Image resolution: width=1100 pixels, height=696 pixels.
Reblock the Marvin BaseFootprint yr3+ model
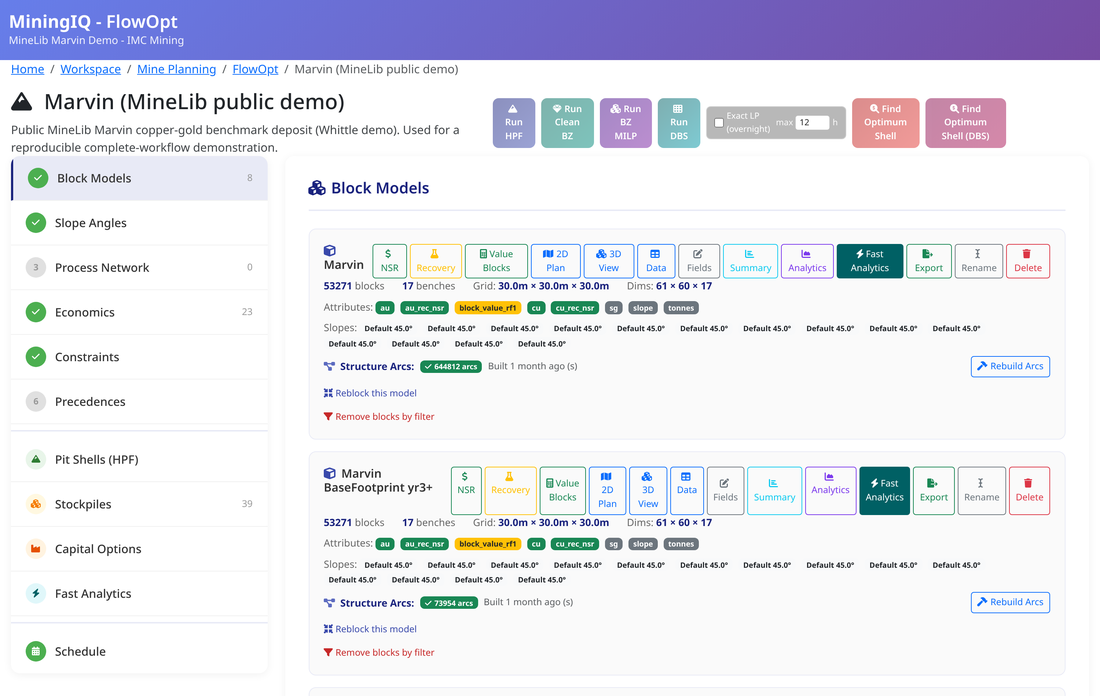tap(370, 629)
